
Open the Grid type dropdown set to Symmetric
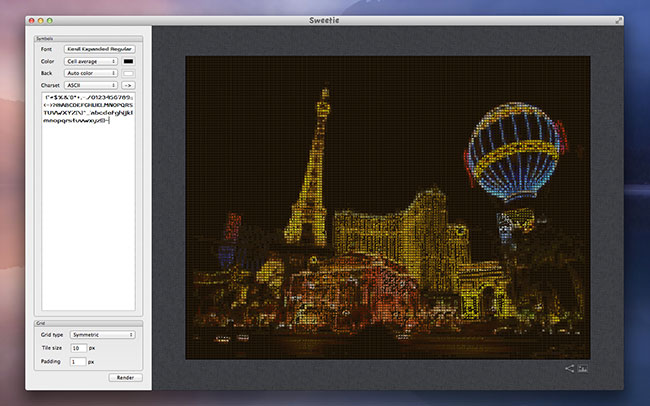[x=103, y=334]
